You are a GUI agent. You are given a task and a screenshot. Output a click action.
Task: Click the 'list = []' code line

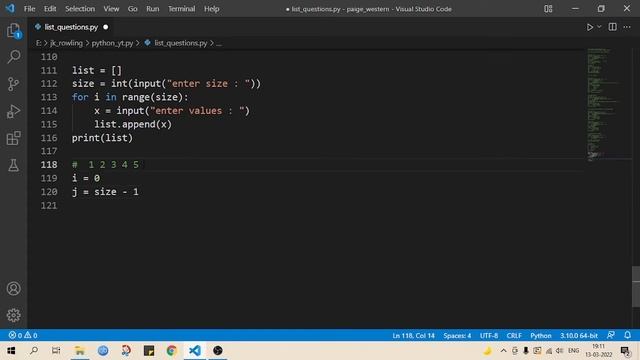[96, 70]
